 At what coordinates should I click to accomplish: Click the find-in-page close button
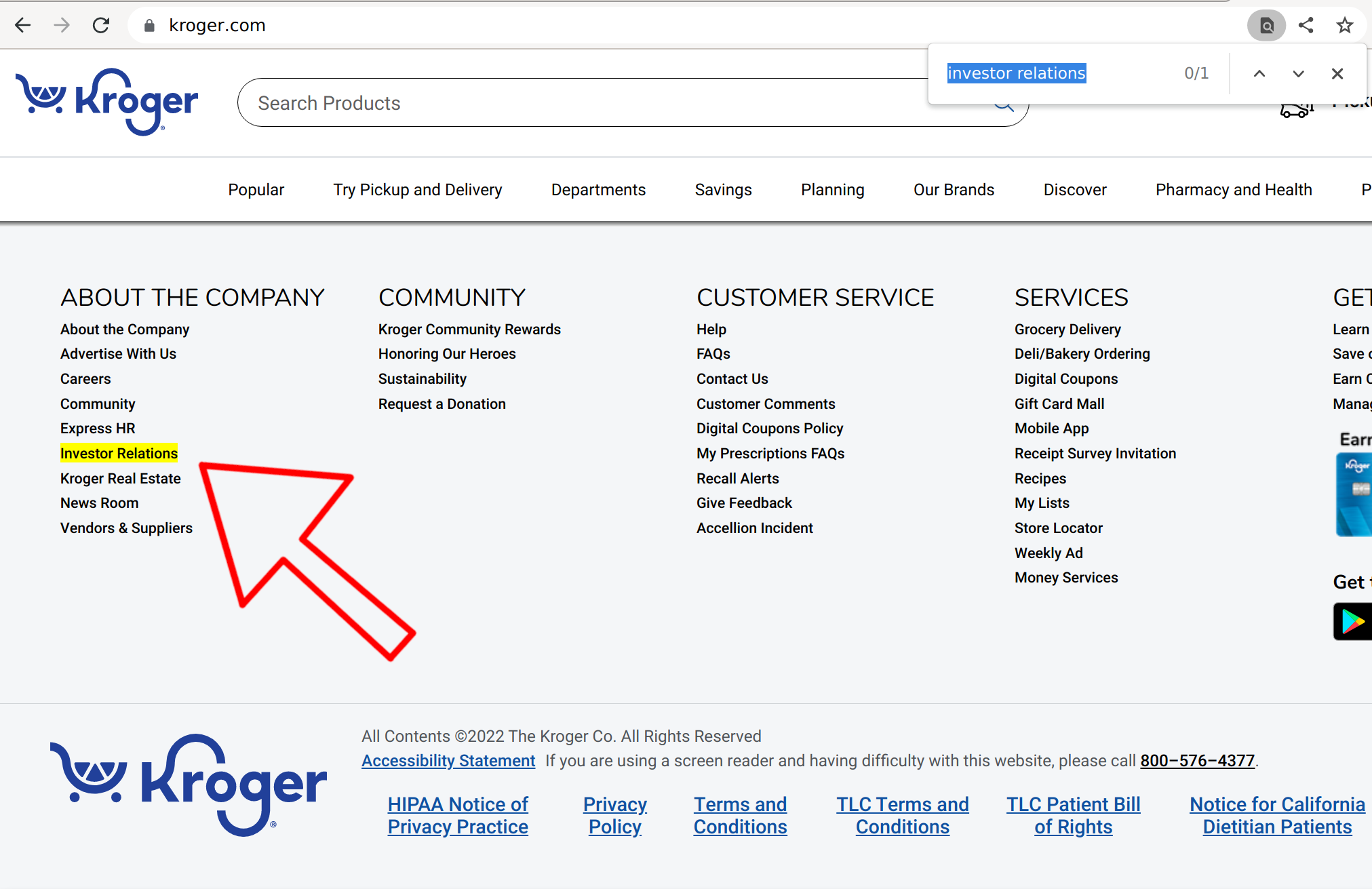click(1339, 73)
